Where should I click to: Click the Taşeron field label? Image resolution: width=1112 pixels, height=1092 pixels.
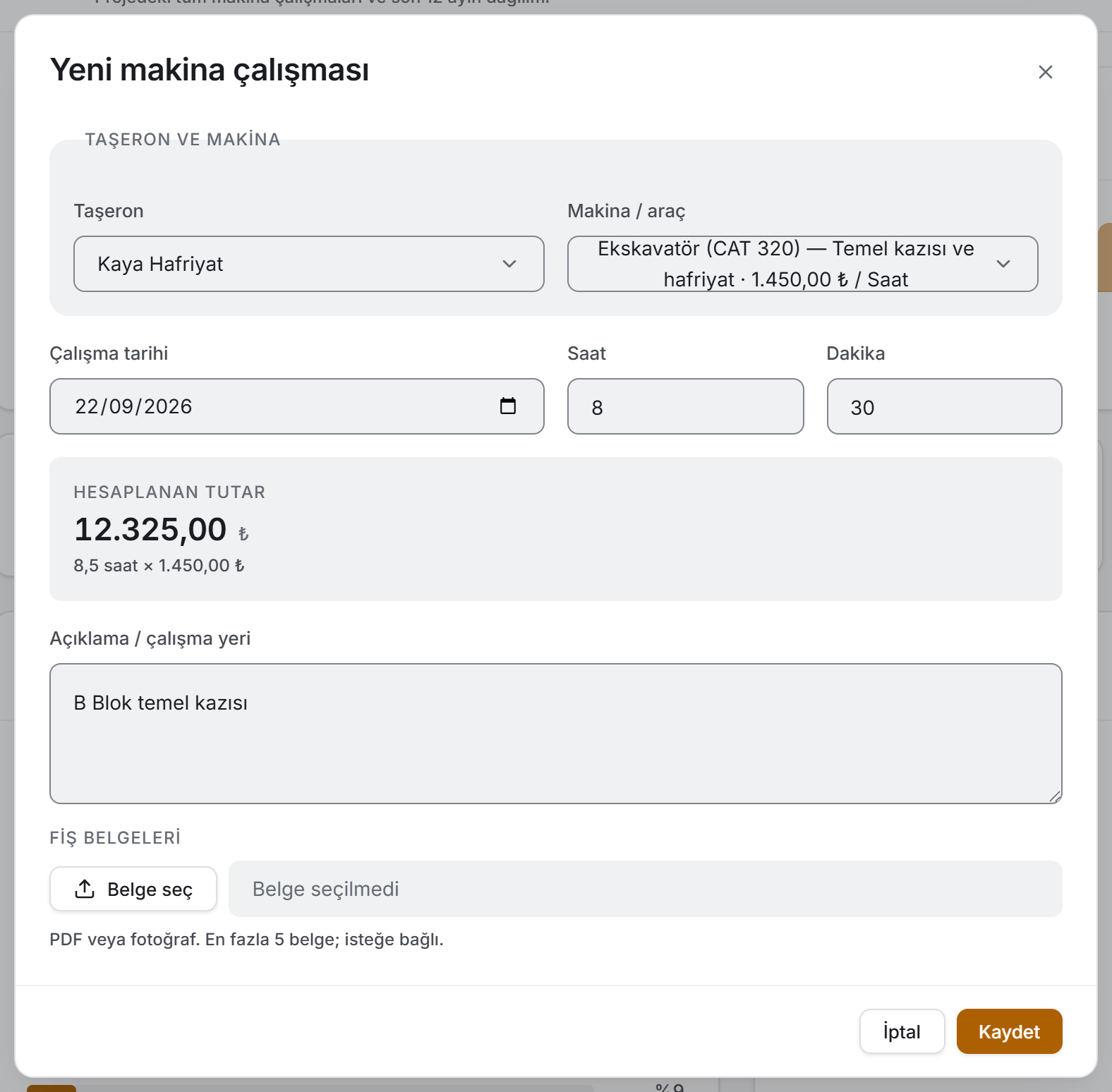coord(109,211)
